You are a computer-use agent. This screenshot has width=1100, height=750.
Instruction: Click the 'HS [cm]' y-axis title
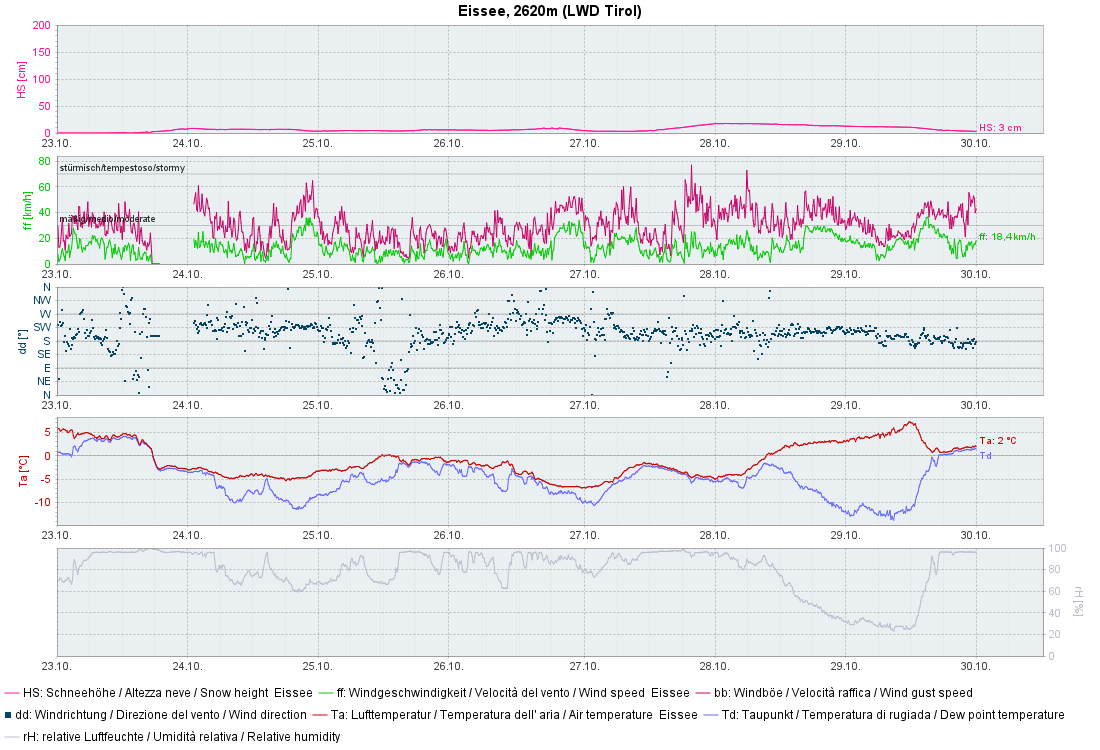[x=22, y=78]
